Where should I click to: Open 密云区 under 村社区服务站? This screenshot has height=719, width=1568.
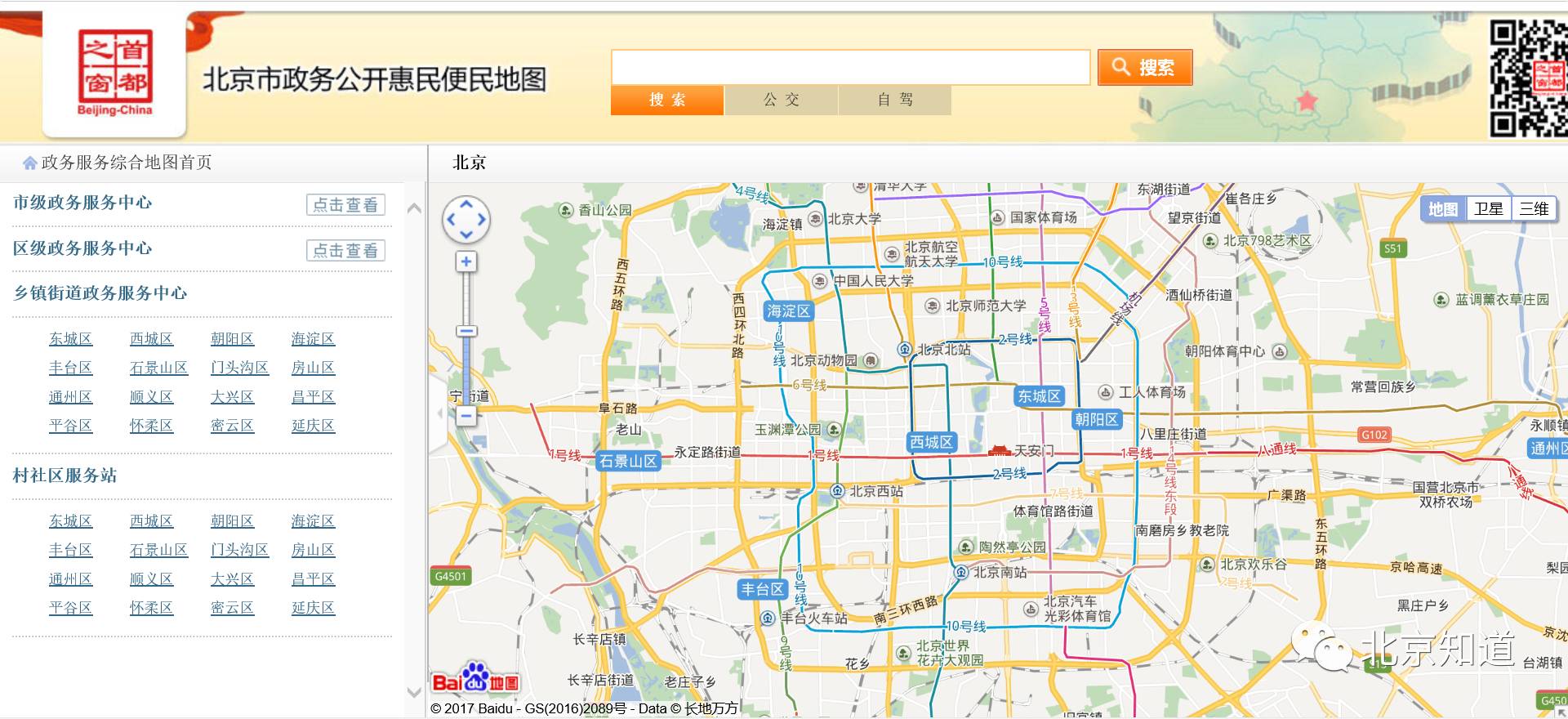(233, 608)
